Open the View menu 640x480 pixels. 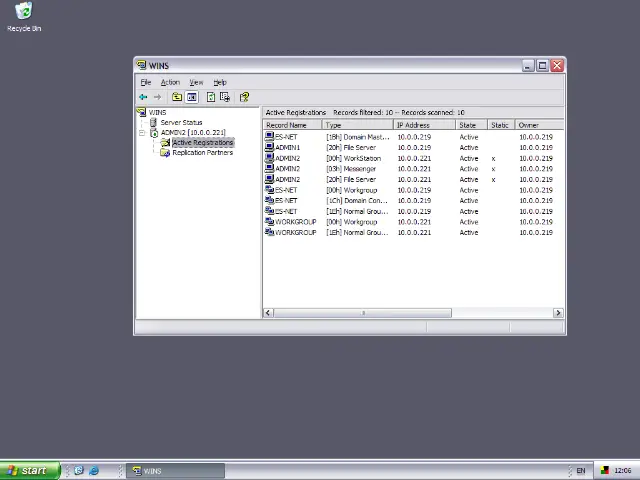[196, 82]
